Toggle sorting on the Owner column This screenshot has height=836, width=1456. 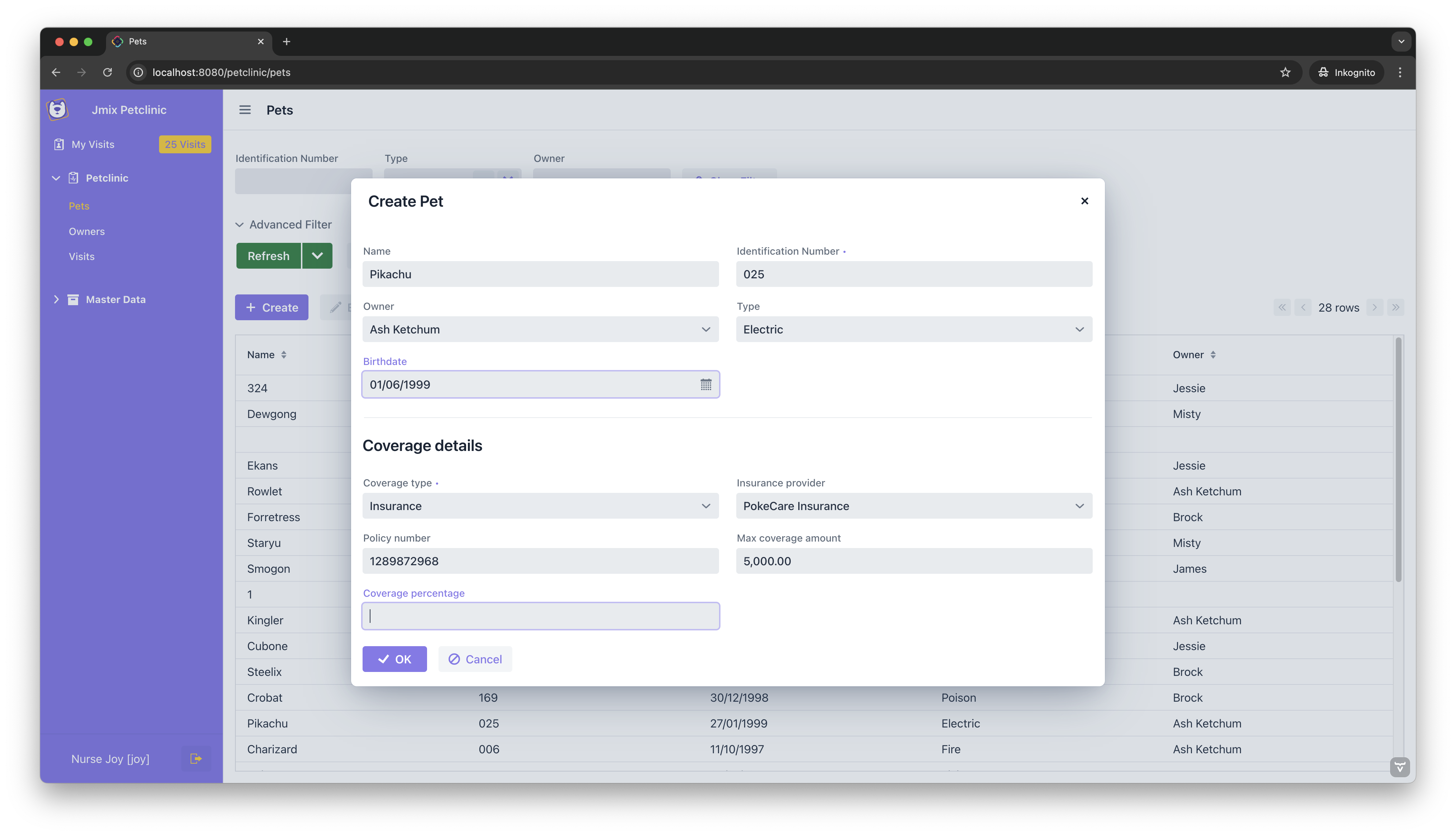[x=1214, y=354]
